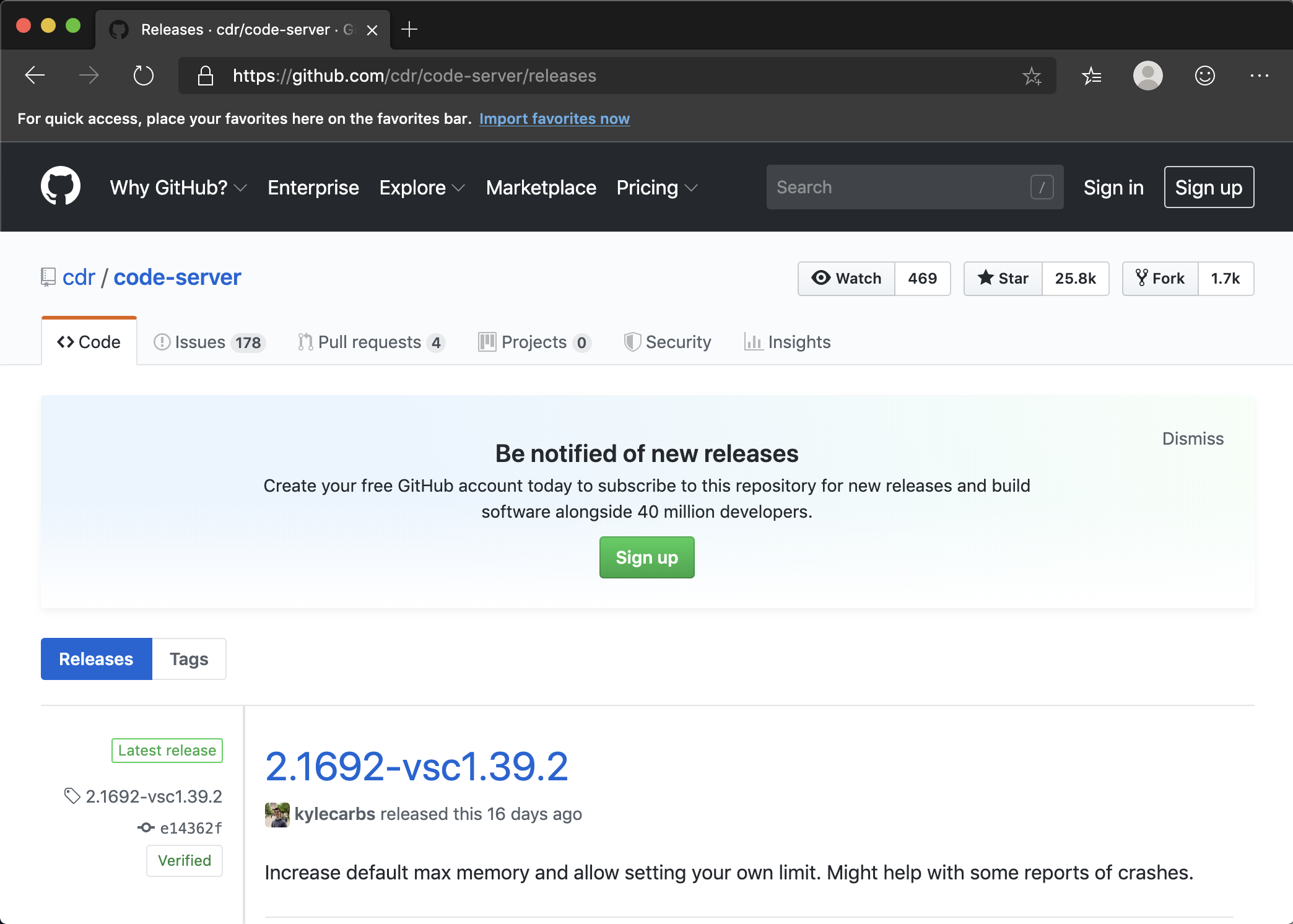This screenshot has width=1293, height=924.
Task: Click kylecarbs avatar image
Action: (277, 814)
